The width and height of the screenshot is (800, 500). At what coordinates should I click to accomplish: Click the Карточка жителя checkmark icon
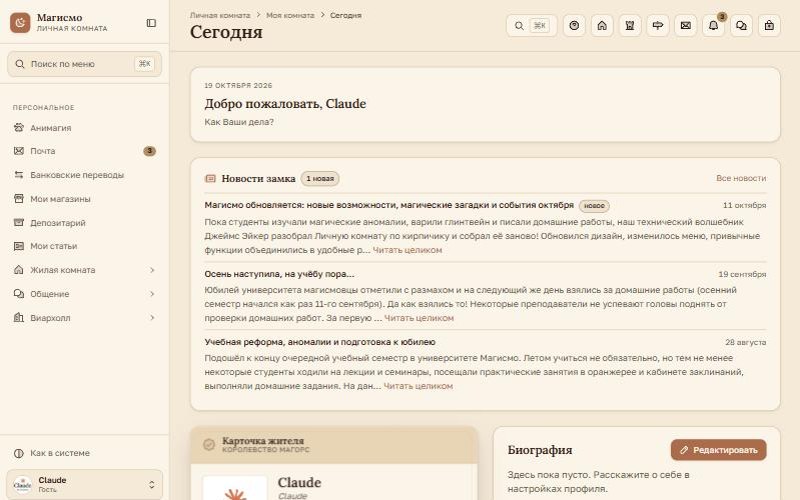[209, 444]
